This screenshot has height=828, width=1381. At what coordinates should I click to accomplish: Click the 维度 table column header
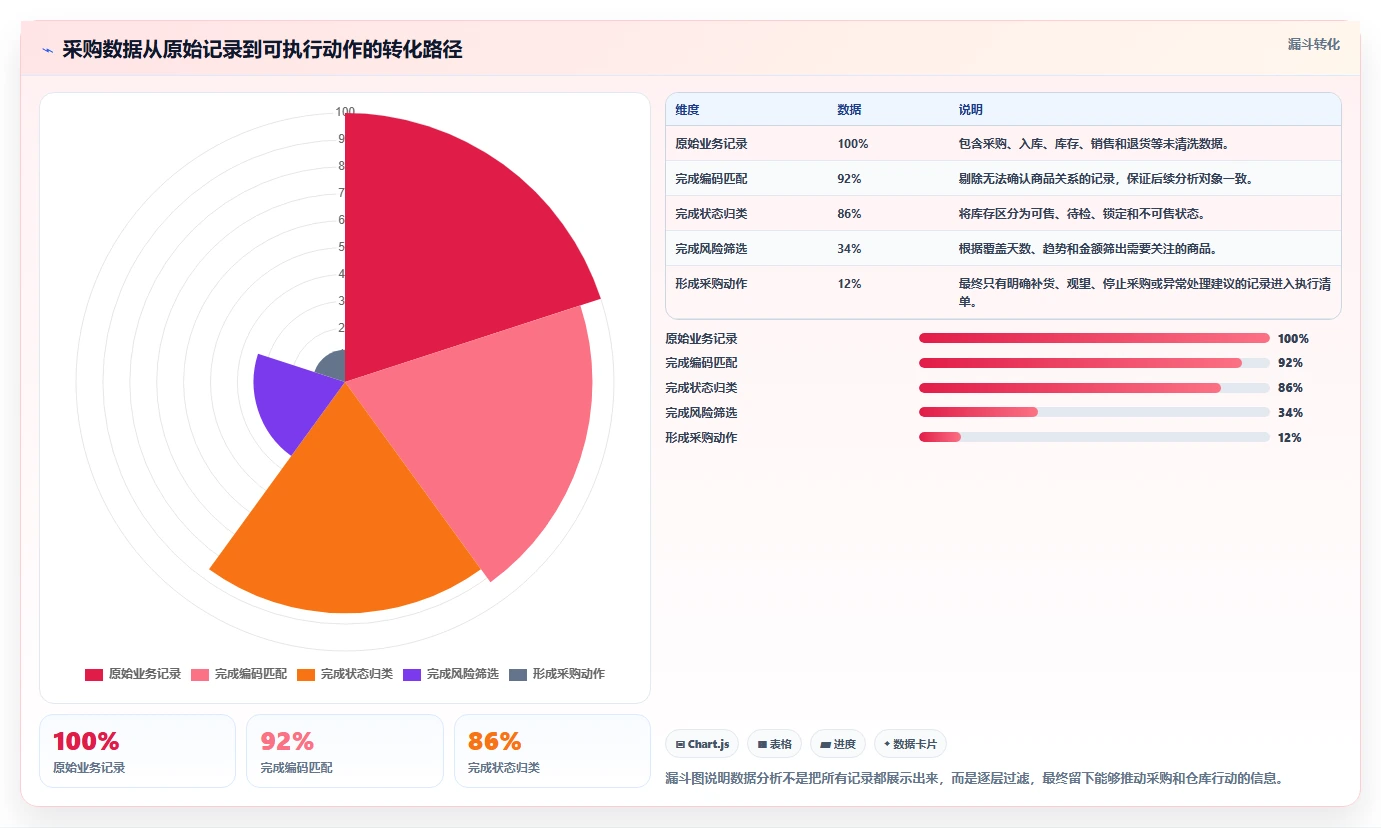tap(687, 109)
